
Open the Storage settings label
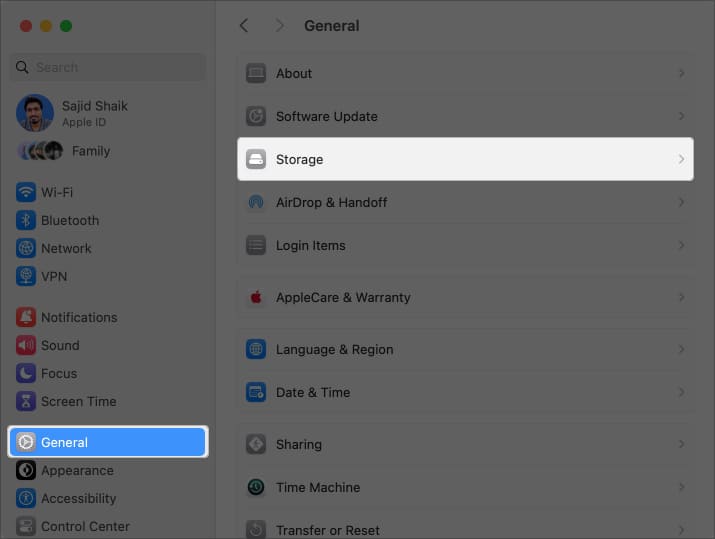[x=300, y=159]
